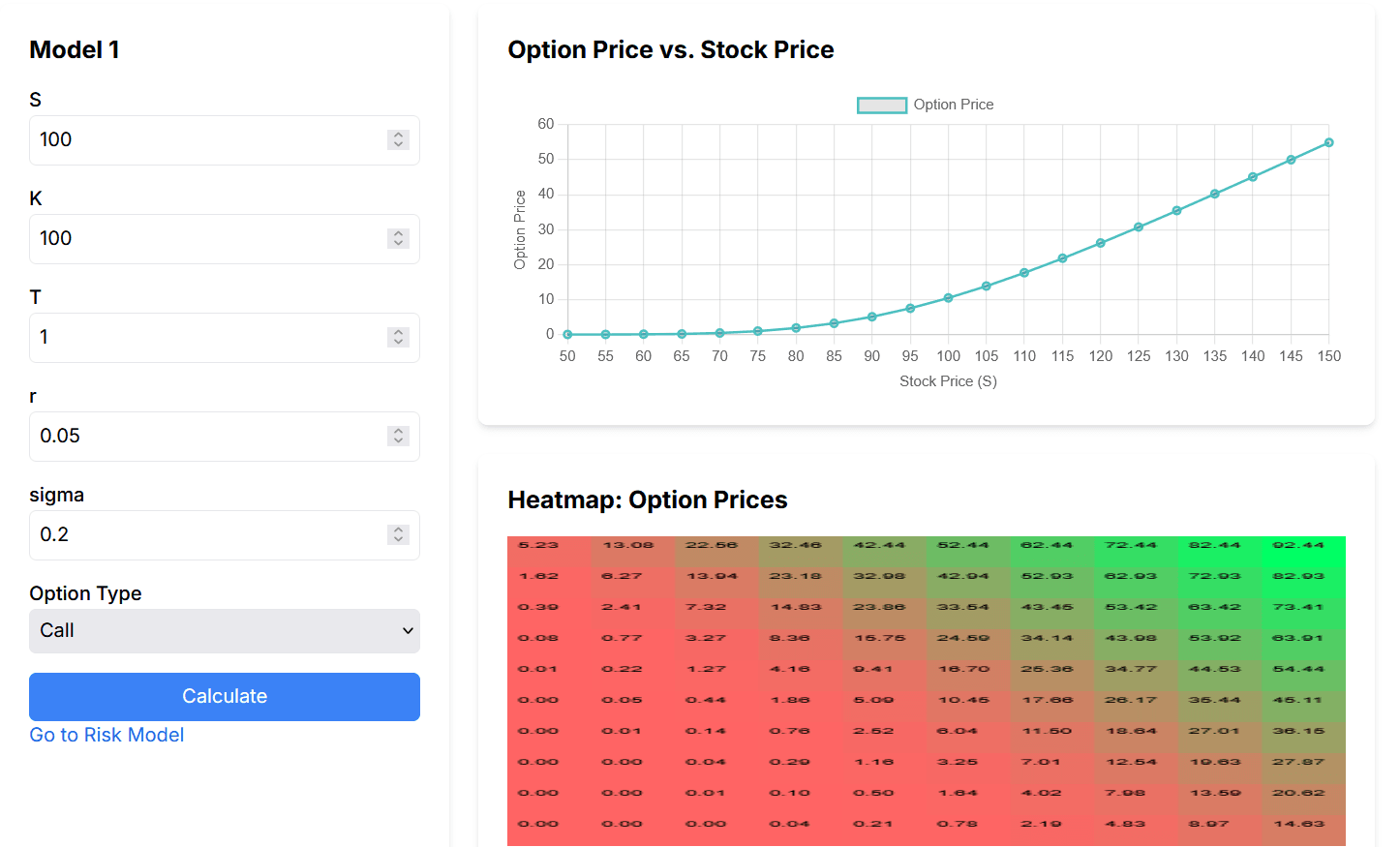Click the upper stepper arrow on the S field
Screen dimensions: 1400x847
tap(398, 135)
